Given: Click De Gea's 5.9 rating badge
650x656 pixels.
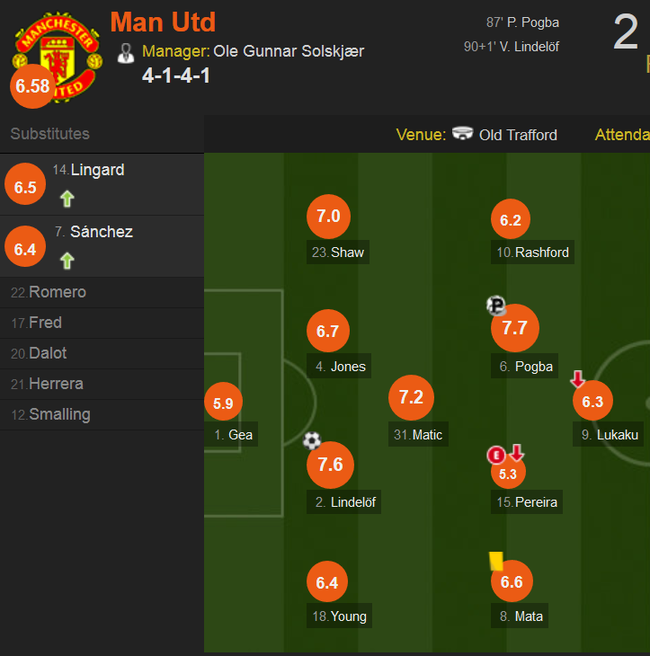Looking at the screenshot, I should point(223,402).
